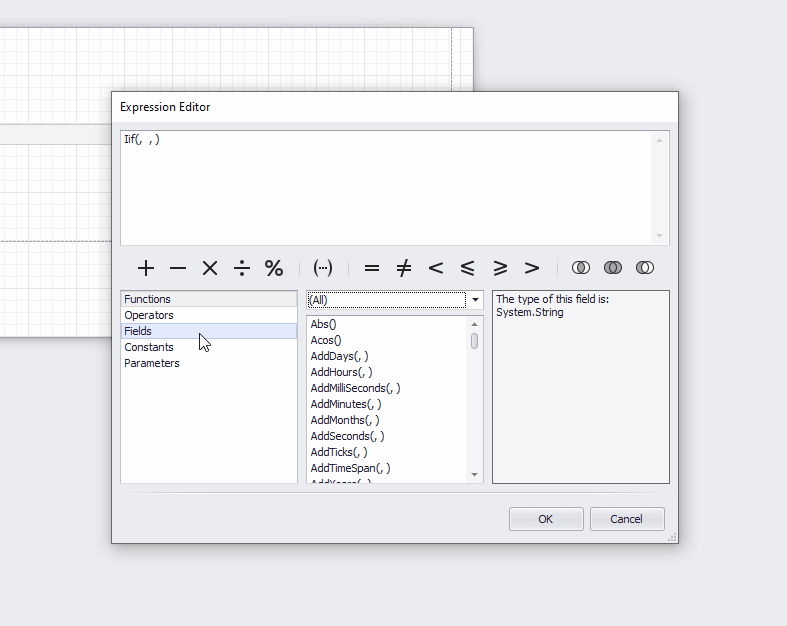This screenshot has height=626, width=787.
Task: Click inside the (All) combo box text
Action: (386, 300)
